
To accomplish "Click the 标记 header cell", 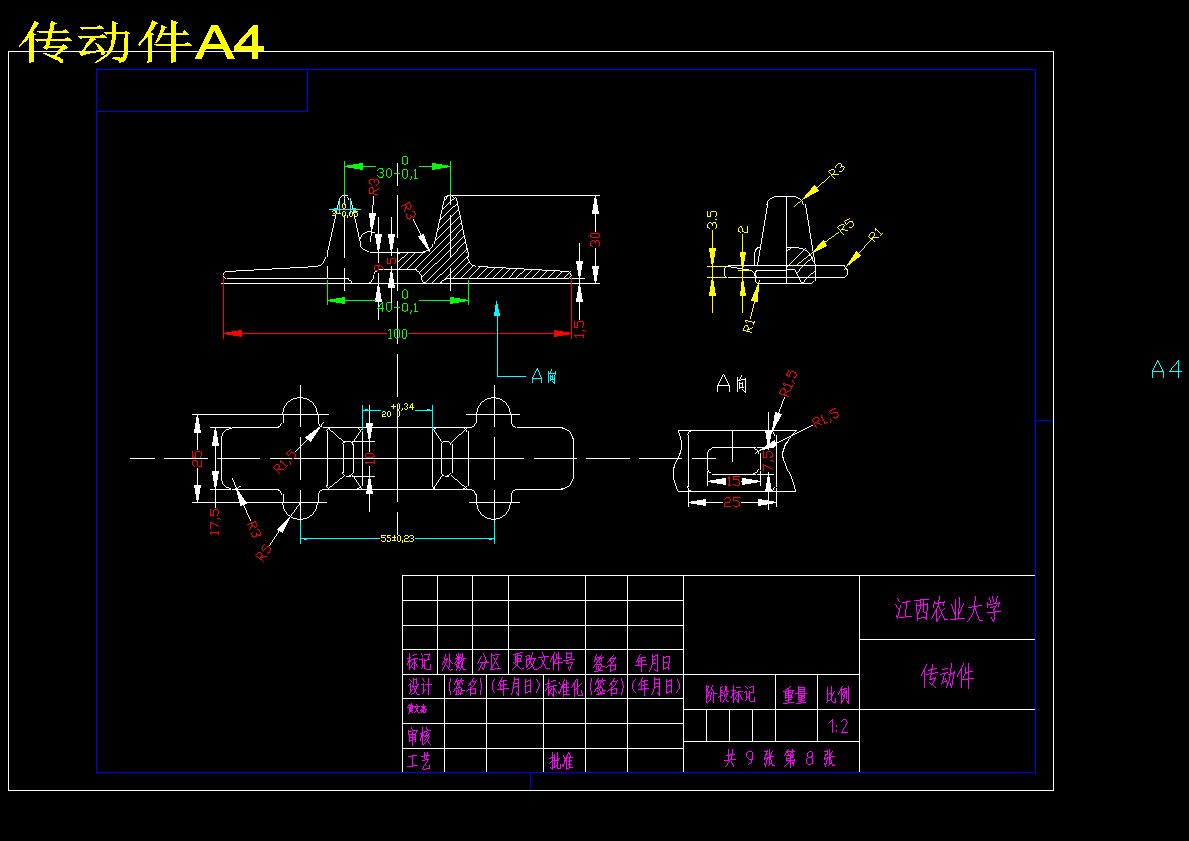I will tap(419, 663).
